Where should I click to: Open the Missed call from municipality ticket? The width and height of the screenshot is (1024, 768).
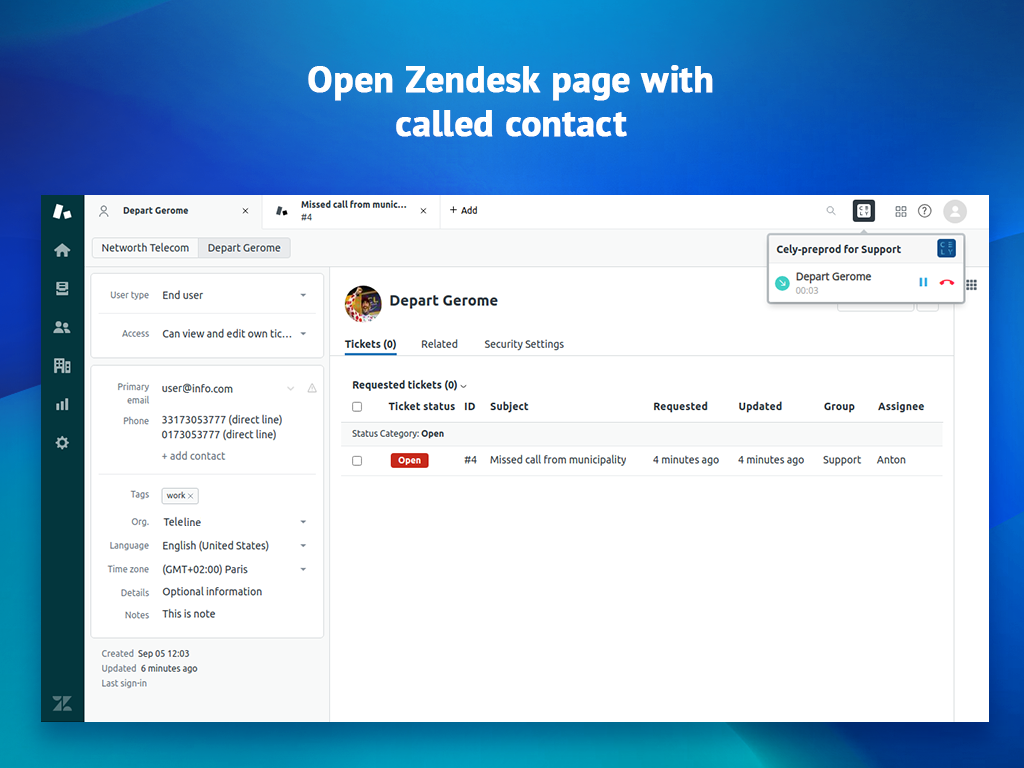point(557,460)
